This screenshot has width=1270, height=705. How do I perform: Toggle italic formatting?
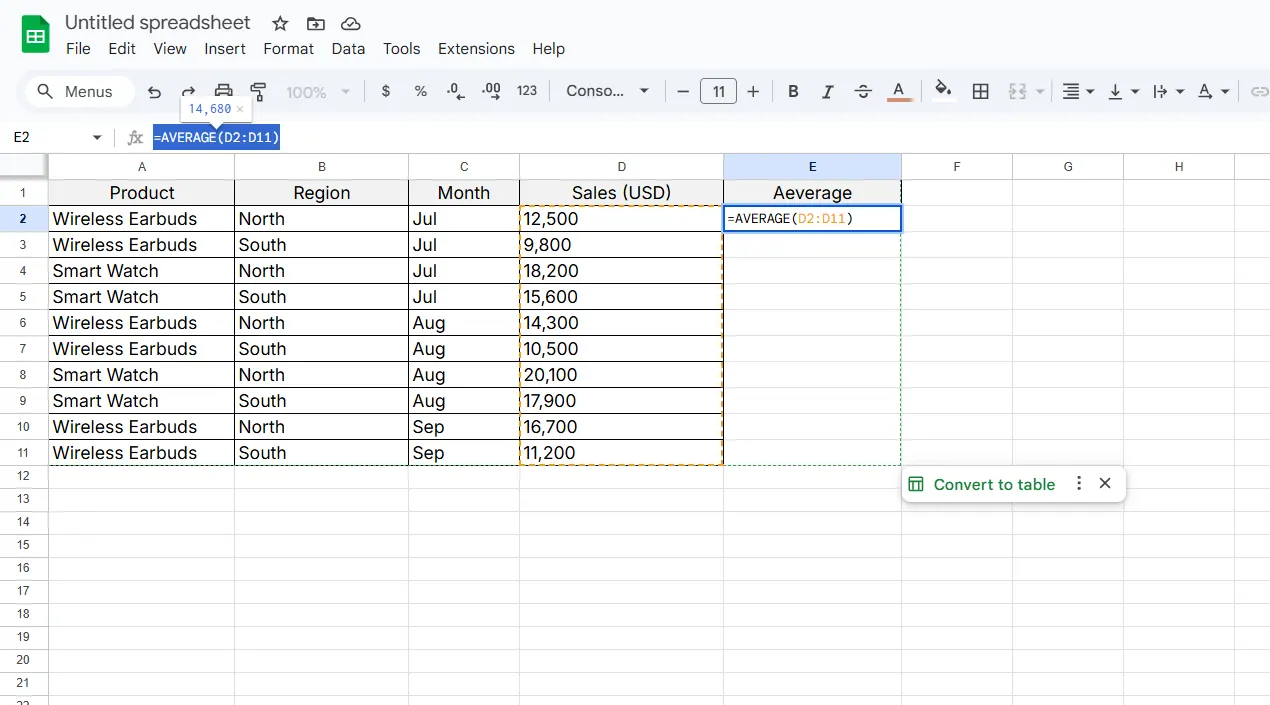click(x=828, y=92)
